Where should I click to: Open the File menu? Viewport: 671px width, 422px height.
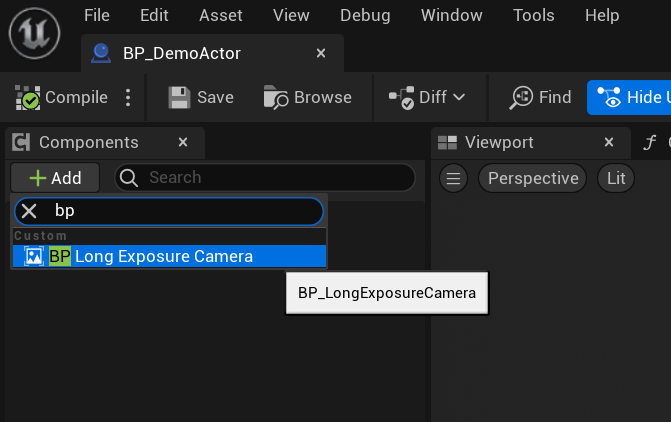pyautogui.click(x=97, y=15)
